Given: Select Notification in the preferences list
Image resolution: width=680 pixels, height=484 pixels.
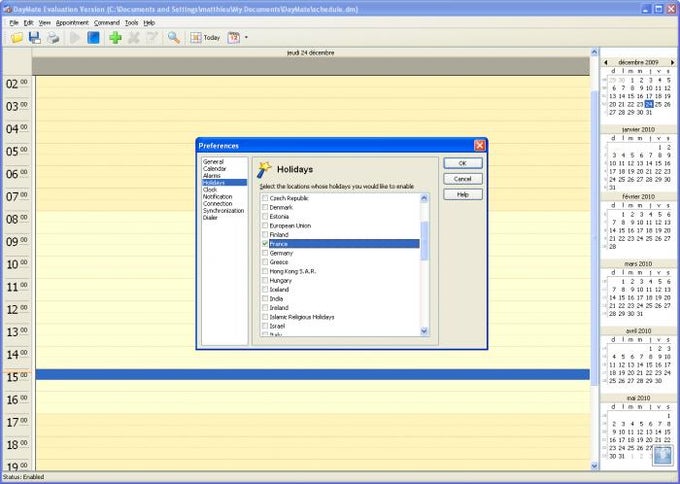Looking at the screenshot, I should [x=217, y=196].
